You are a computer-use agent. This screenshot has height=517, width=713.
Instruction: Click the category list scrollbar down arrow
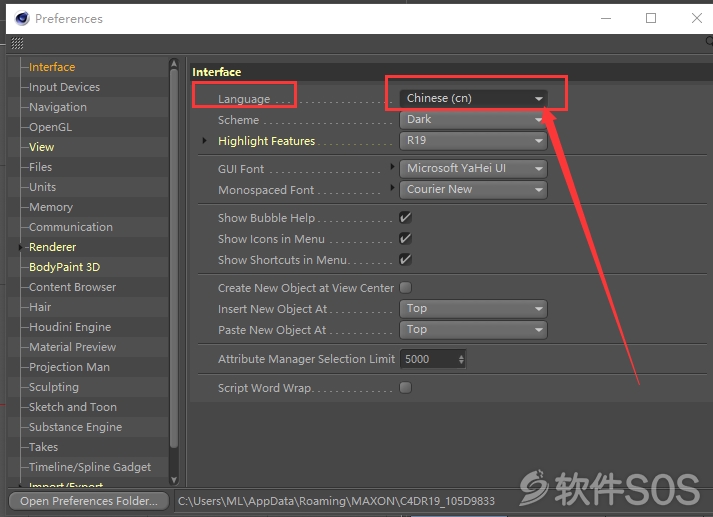(174, 479)
